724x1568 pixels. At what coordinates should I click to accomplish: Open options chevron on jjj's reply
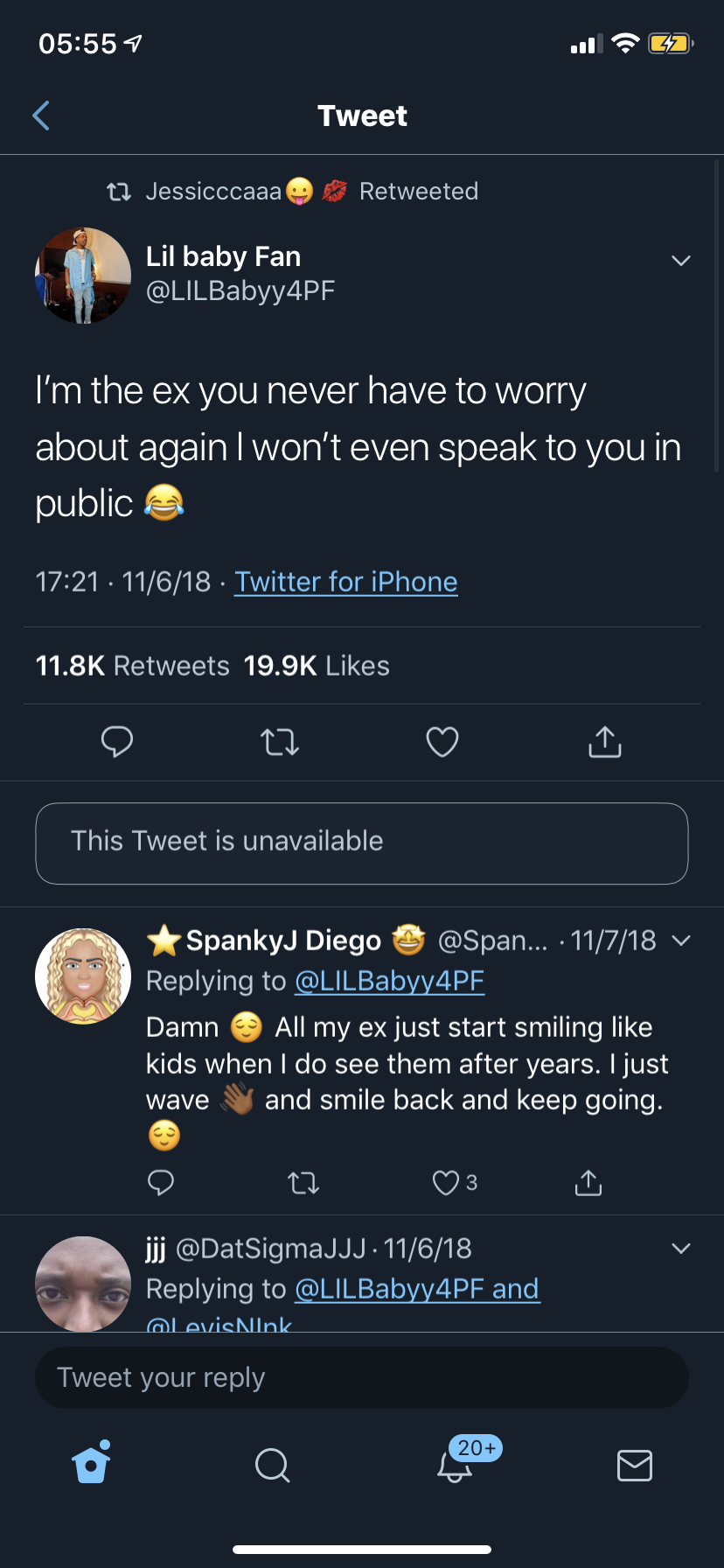[x=681, y=1249]
